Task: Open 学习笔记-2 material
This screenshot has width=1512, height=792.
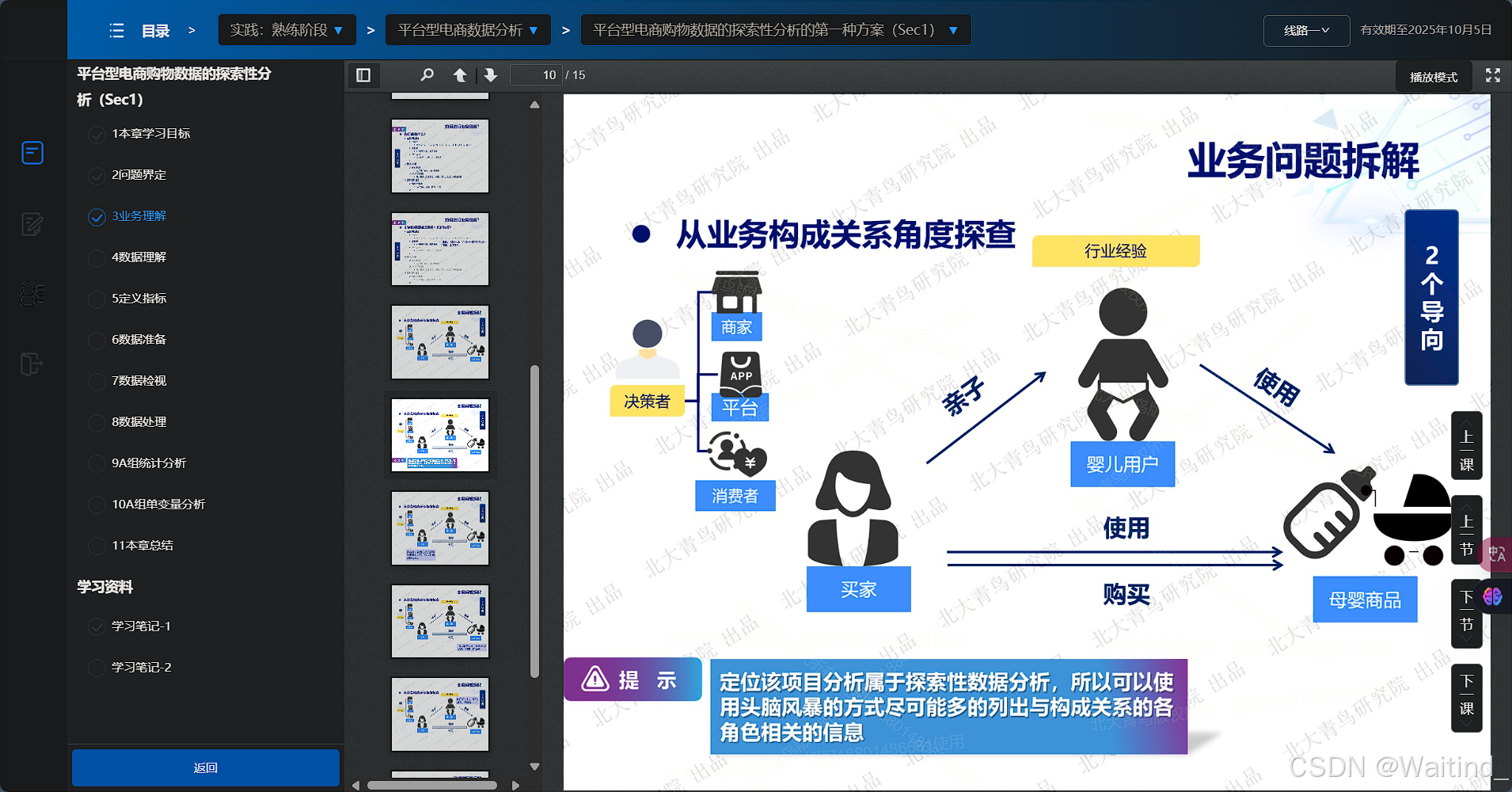Action: [x=142, y=668]
